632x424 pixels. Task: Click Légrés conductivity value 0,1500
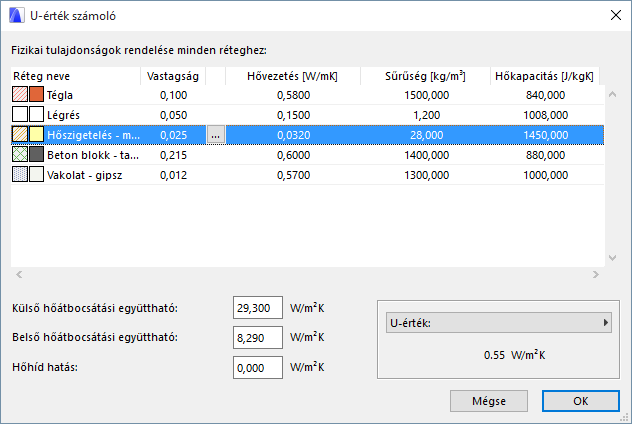tap(293, 115)
